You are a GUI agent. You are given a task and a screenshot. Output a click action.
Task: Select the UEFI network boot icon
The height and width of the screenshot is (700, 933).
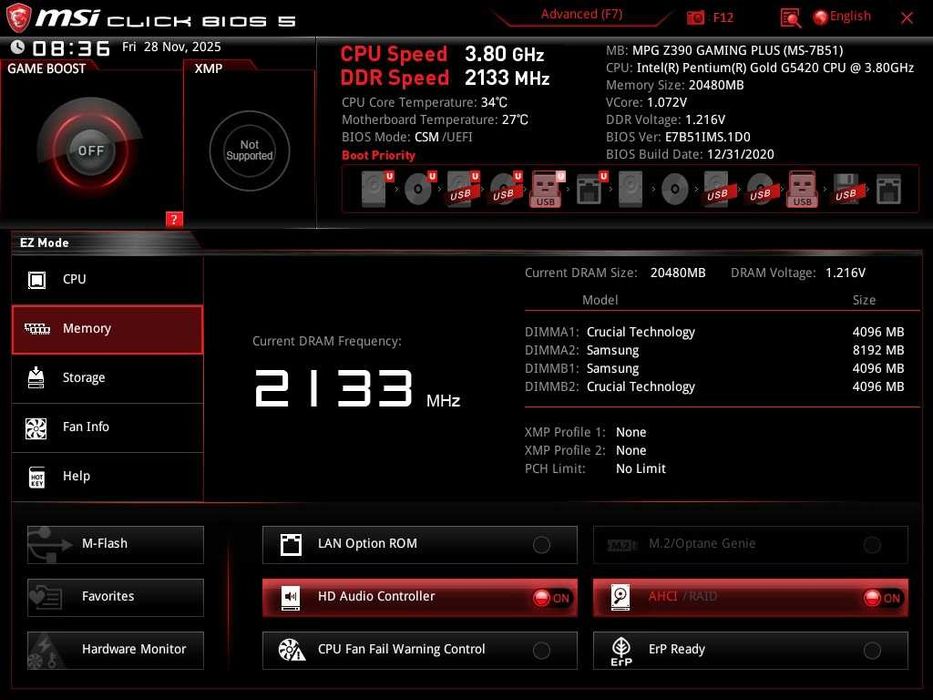coord(591,189)
